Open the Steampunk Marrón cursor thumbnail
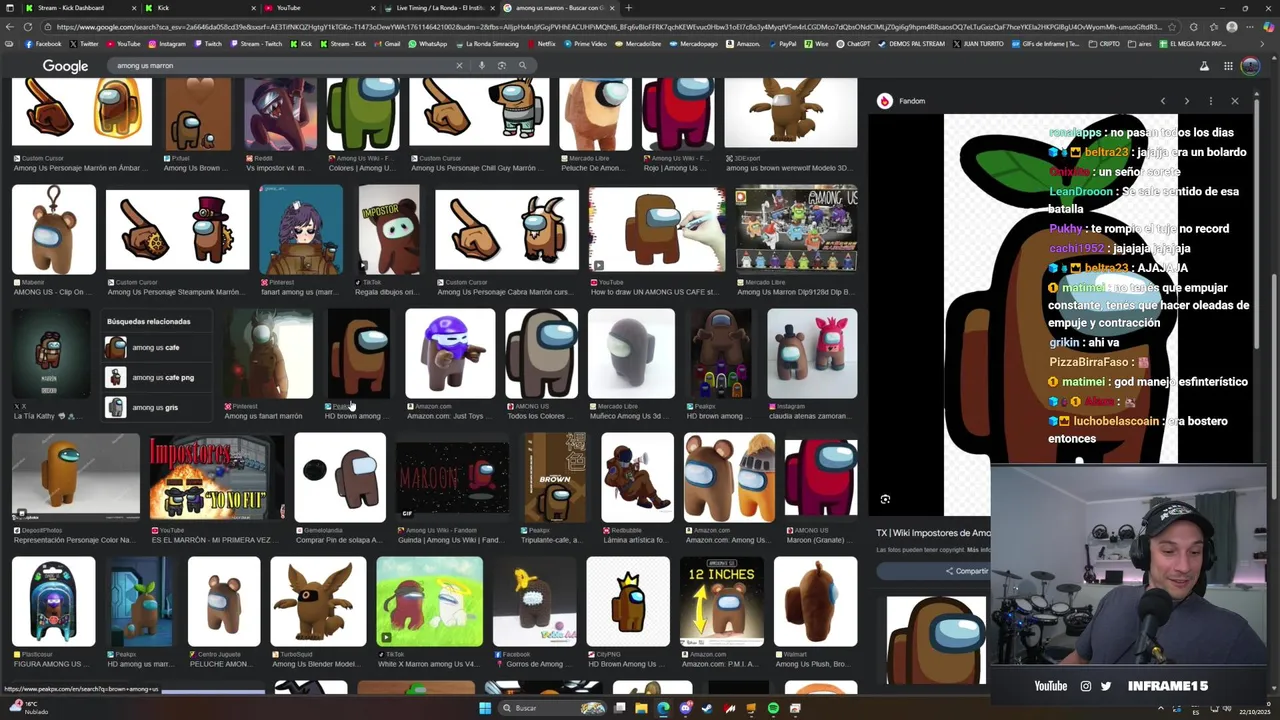This screenshot has width=1280, height=720. click(178, 229)
